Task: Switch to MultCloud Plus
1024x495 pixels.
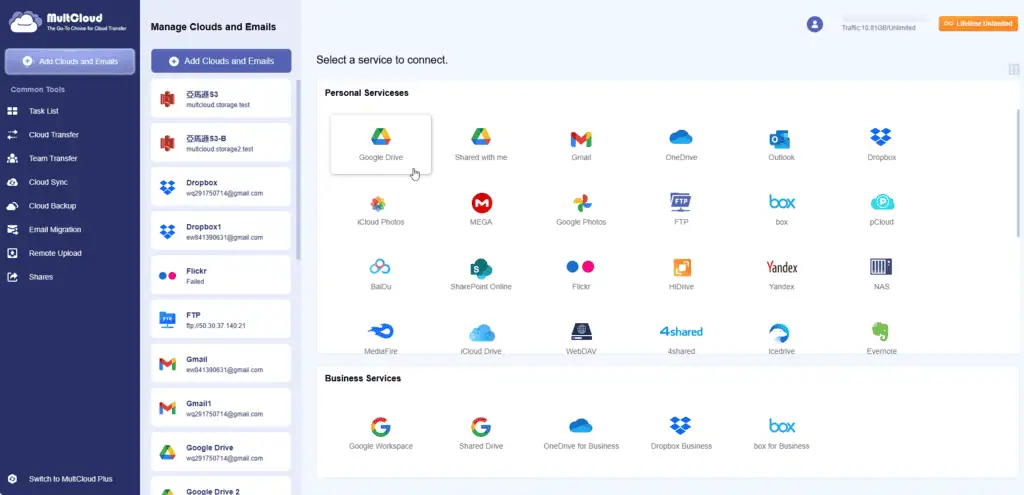Action: (70, 479)
